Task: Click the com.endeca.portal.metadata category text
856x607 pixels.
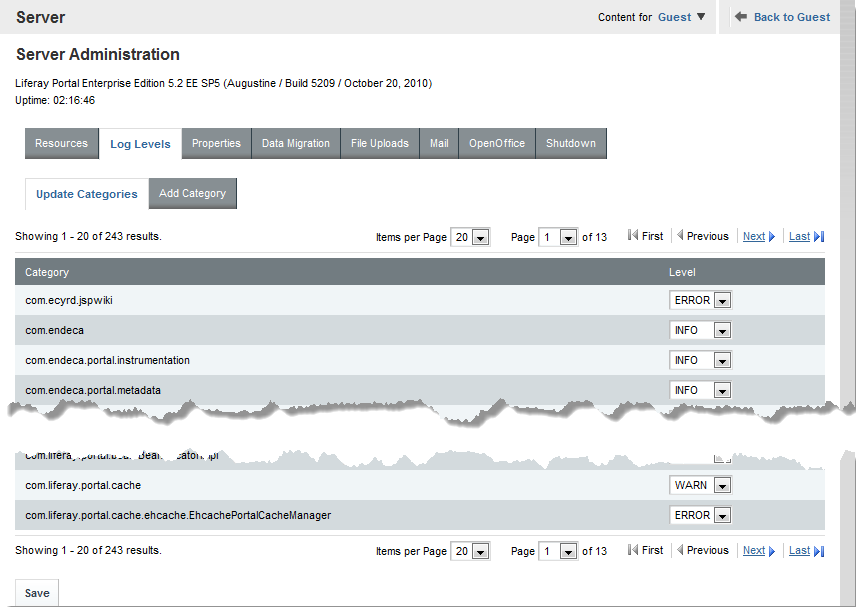Action: [x=93, y=390]
